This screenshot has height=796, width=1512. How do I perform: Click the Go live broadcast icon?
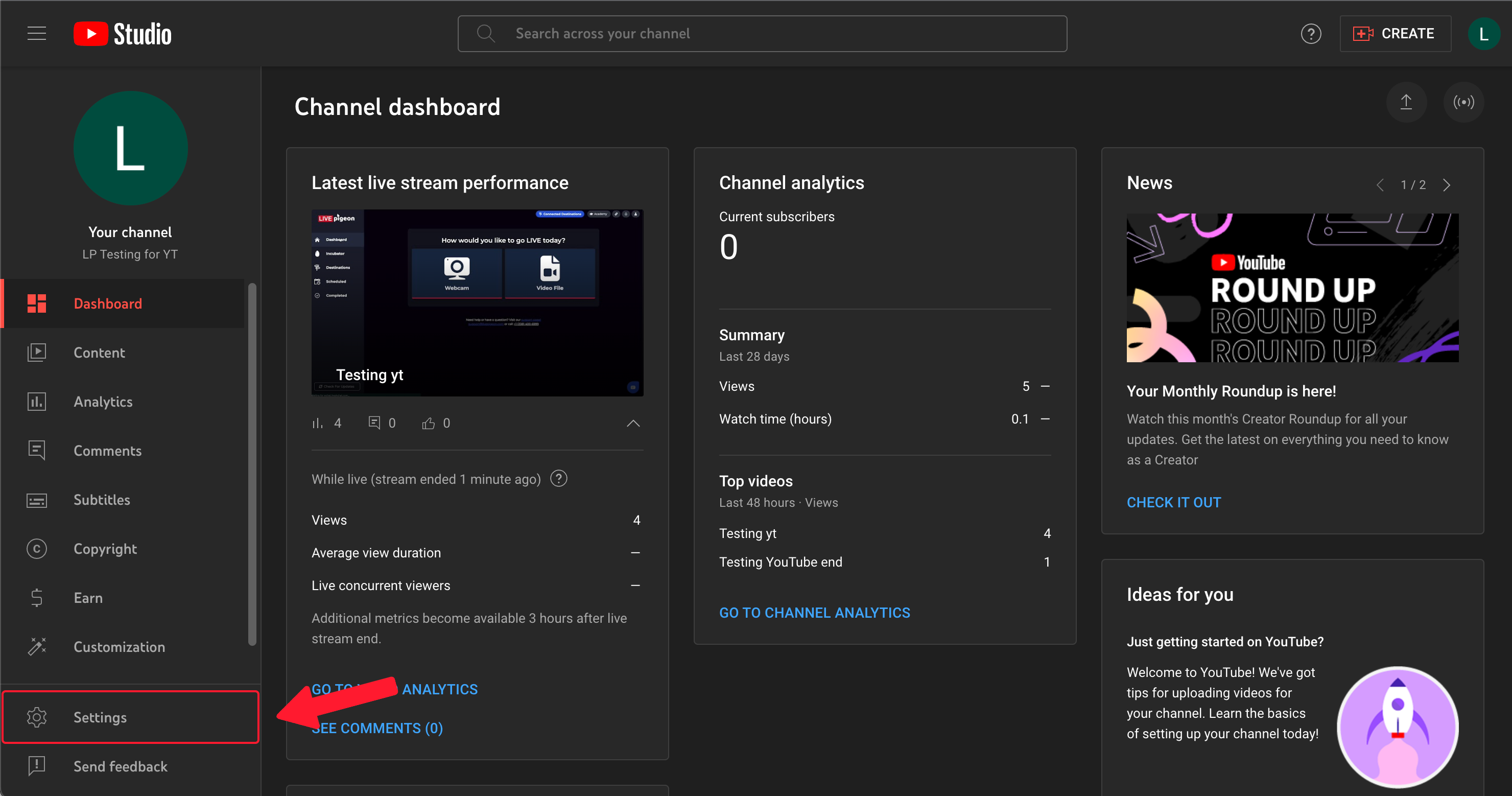click(x=1463, y=102)
